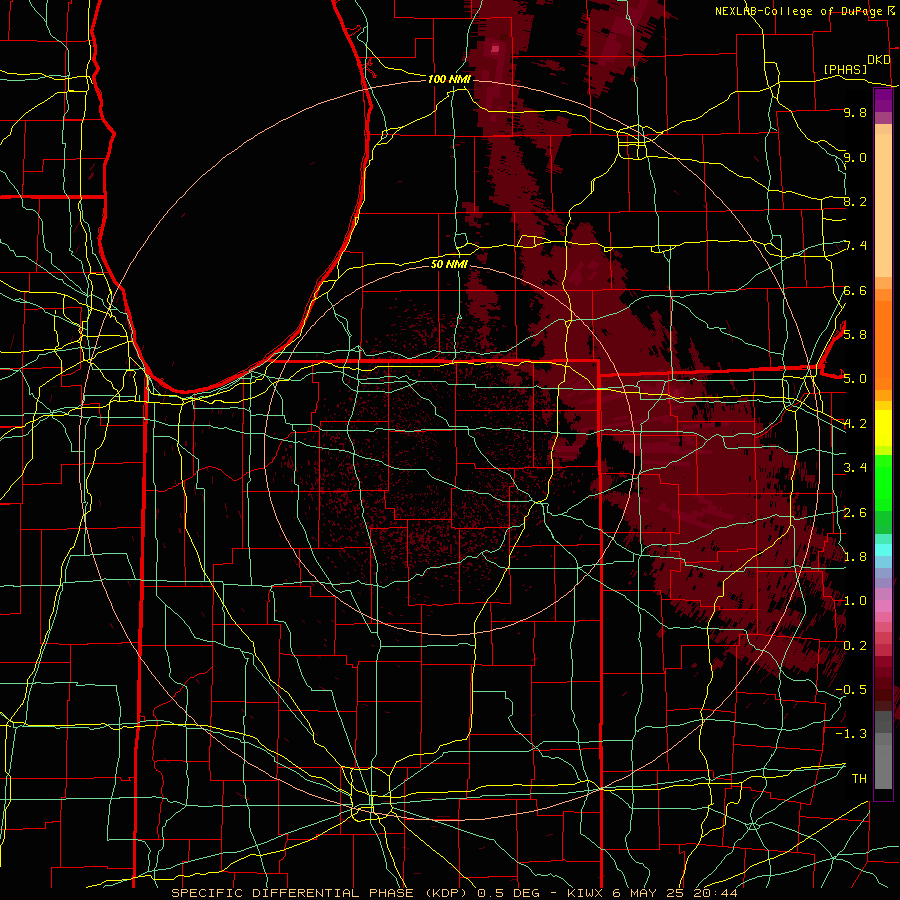Click the 8.2 legend value
900x900 pixels.
(x=855, y=201)
